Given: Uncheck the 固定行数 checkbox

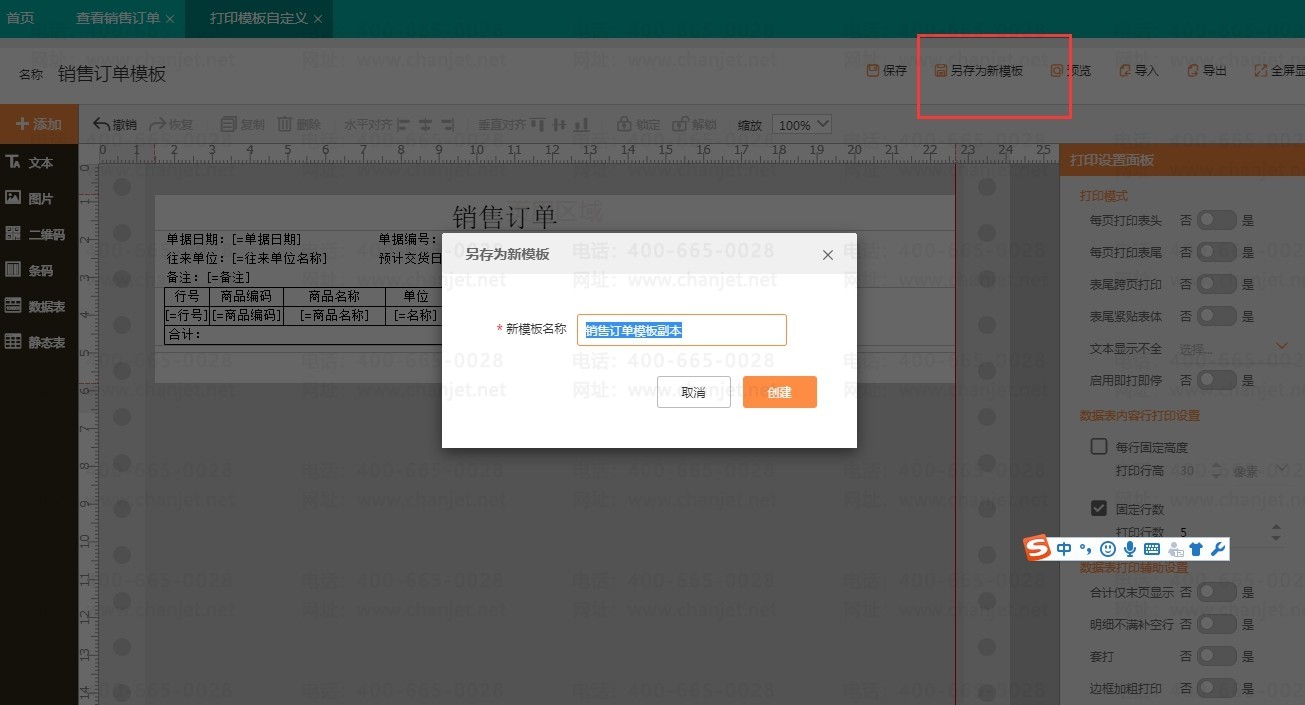Looking at the screenshot, I should click(x=1099, y=509).
